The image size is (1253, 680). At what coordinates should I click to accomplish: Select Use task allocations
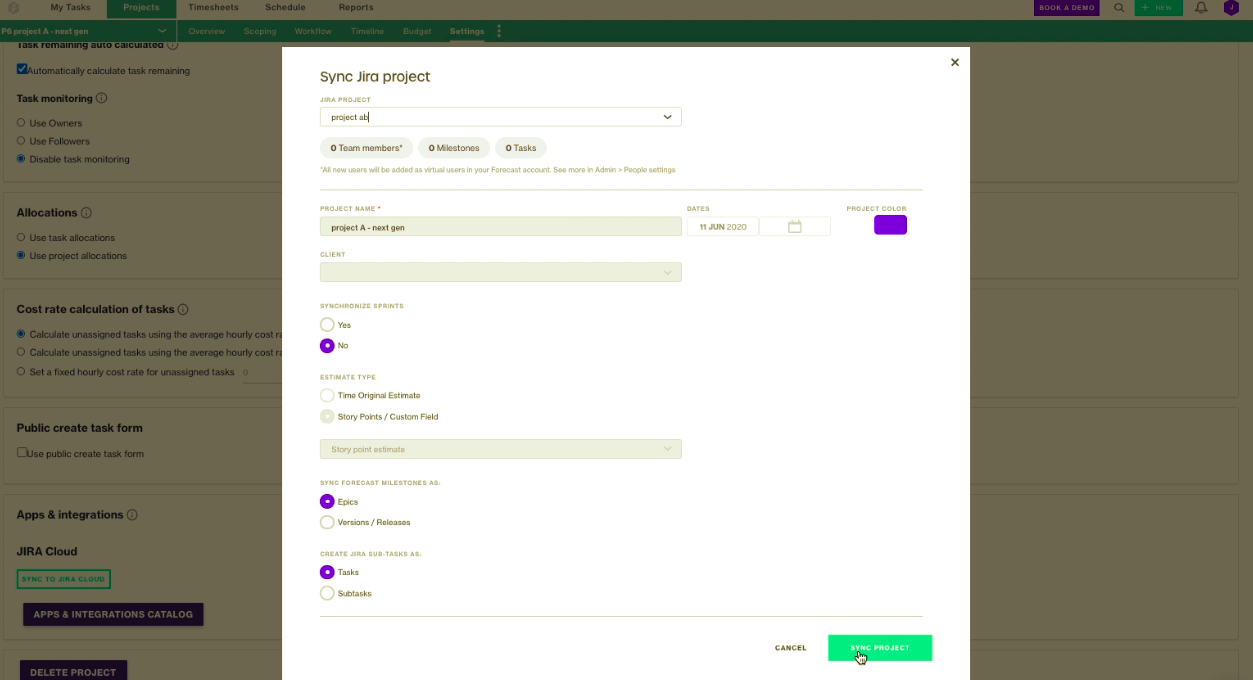[21, 238]
